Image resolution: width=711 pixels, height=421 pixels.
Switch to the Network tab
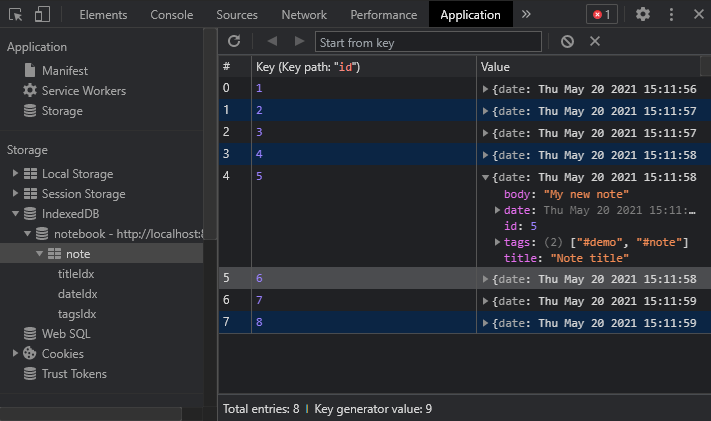pos(303,15)
